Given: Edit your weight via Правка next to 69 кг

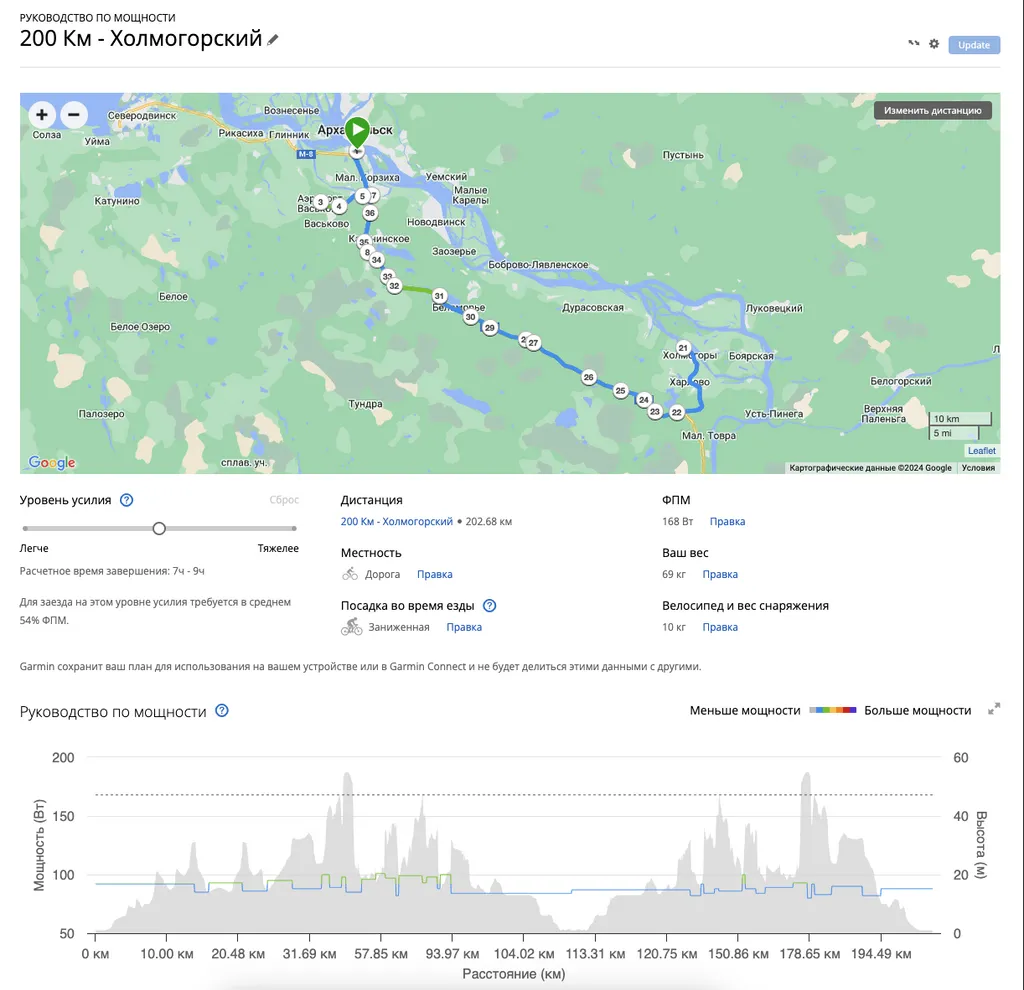Looking at the screenshot, I should (x=720, y=574).
